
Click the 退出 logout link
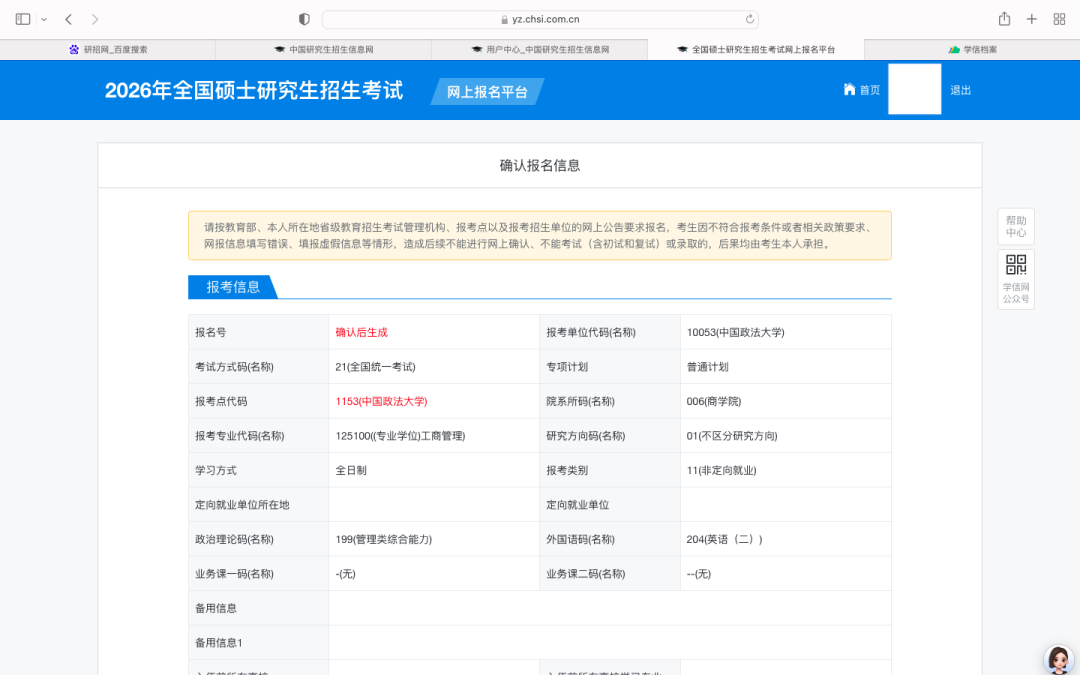[960, 90]
